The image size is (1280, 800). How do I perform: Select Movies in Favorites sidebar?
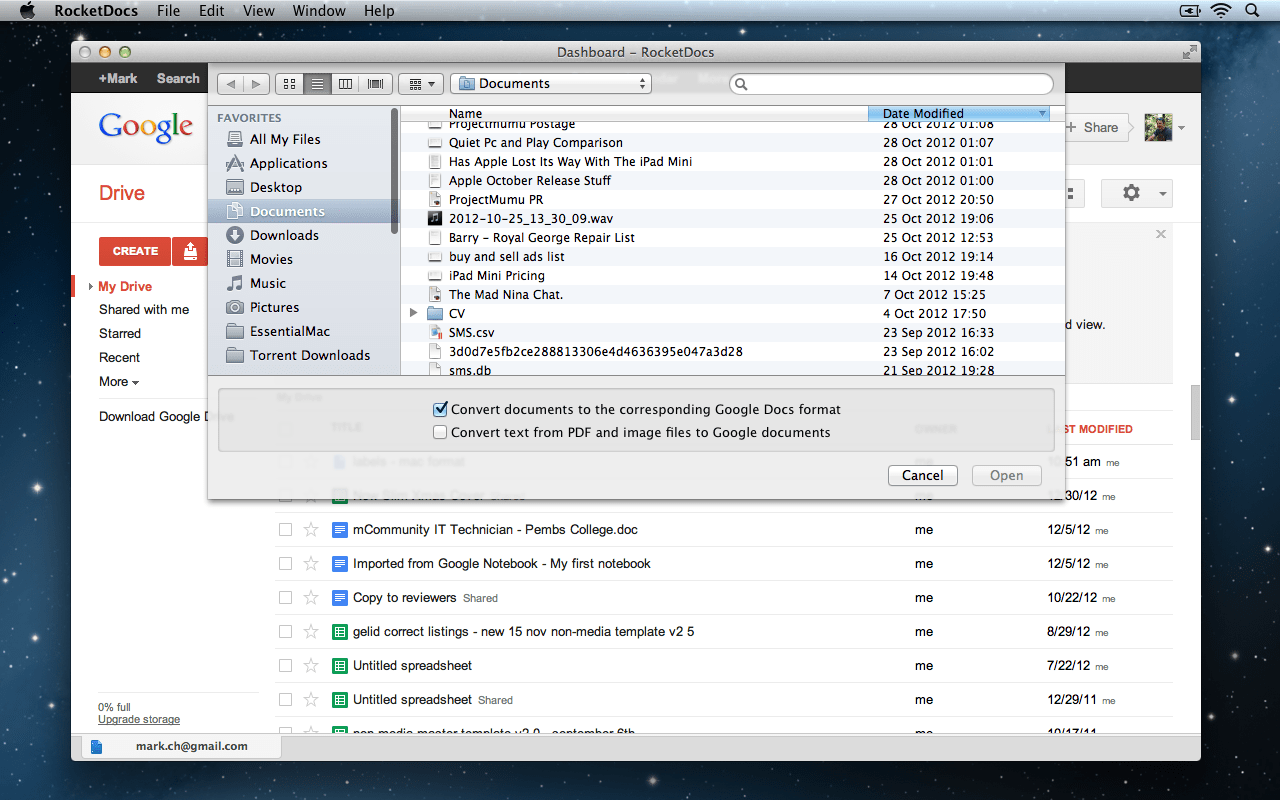271,259
